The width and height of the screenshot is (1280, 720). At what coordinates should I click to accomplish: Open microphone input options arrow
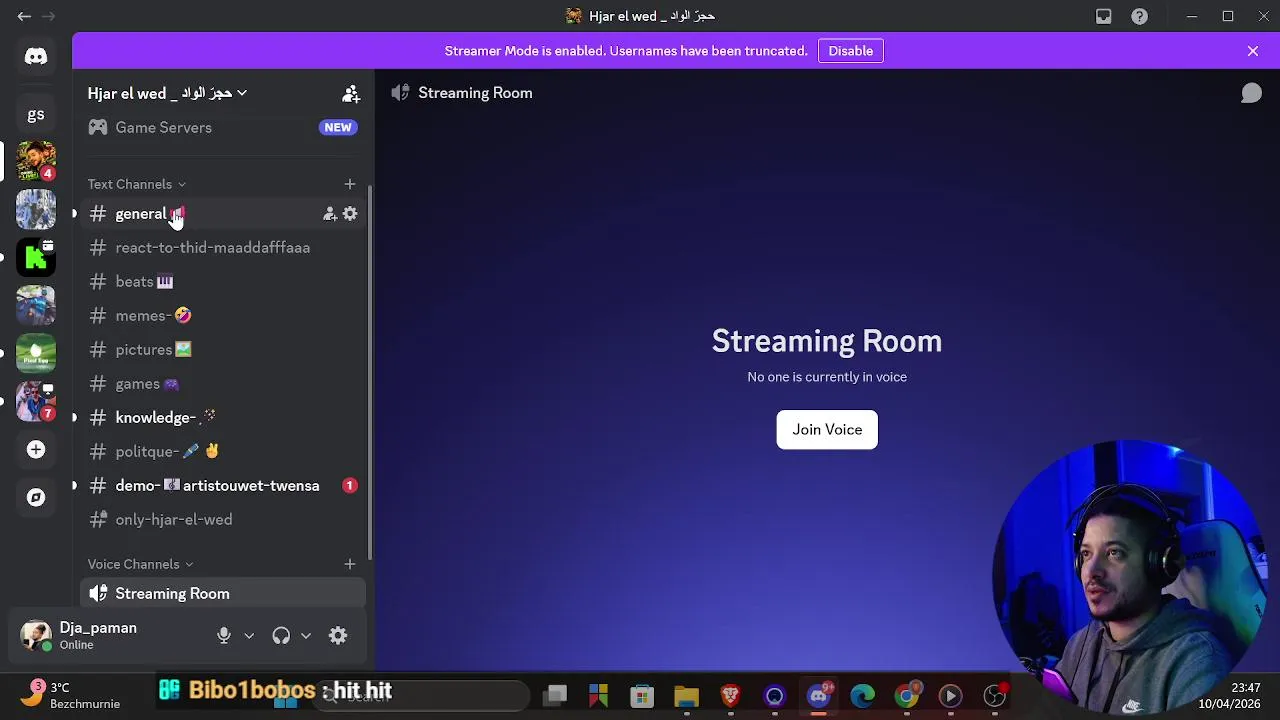249,636
